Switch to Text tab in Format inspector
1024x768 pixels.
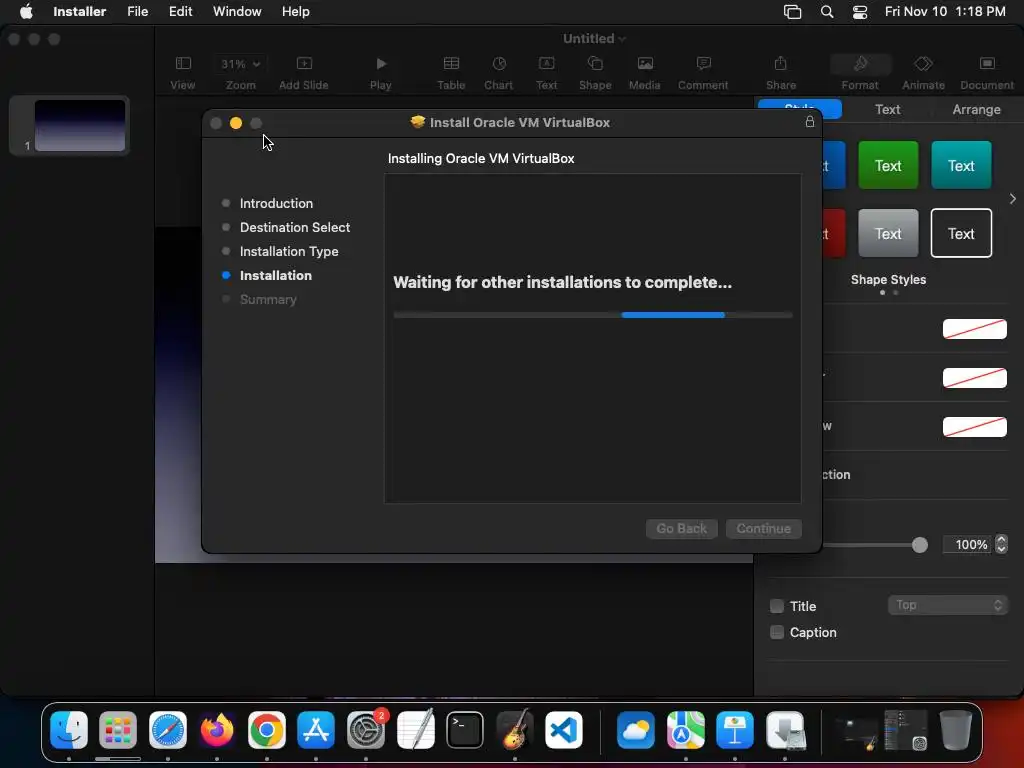888,109
